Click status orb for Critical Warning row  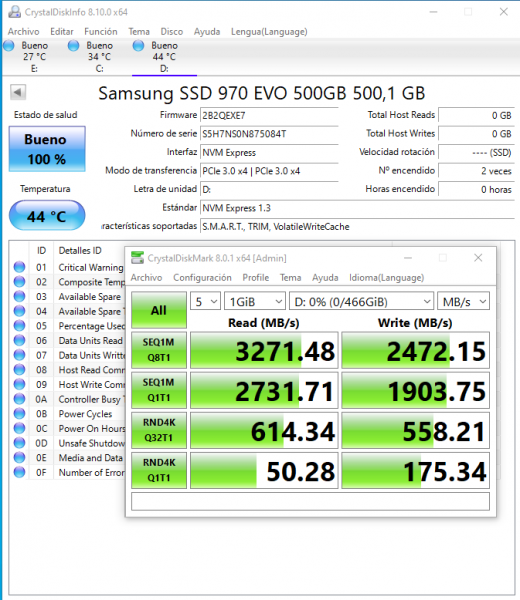[x=20, y=267]
